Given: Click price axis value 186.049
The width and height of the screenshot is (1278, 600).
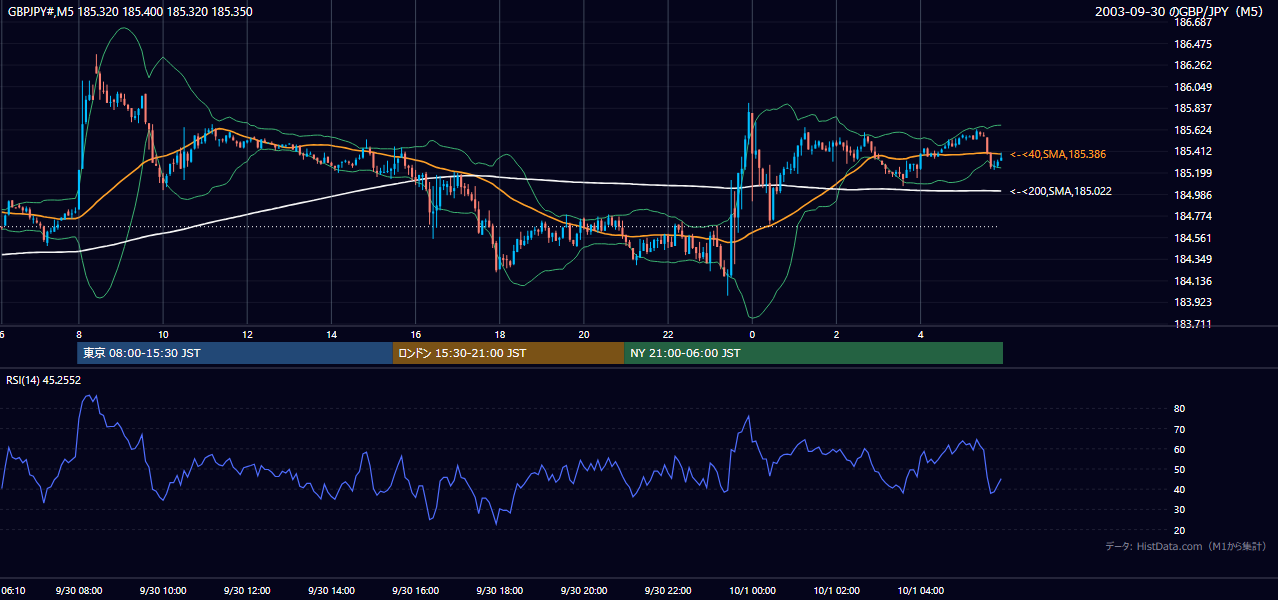Looking at the screenshot, I should [x=1195, y=87].
